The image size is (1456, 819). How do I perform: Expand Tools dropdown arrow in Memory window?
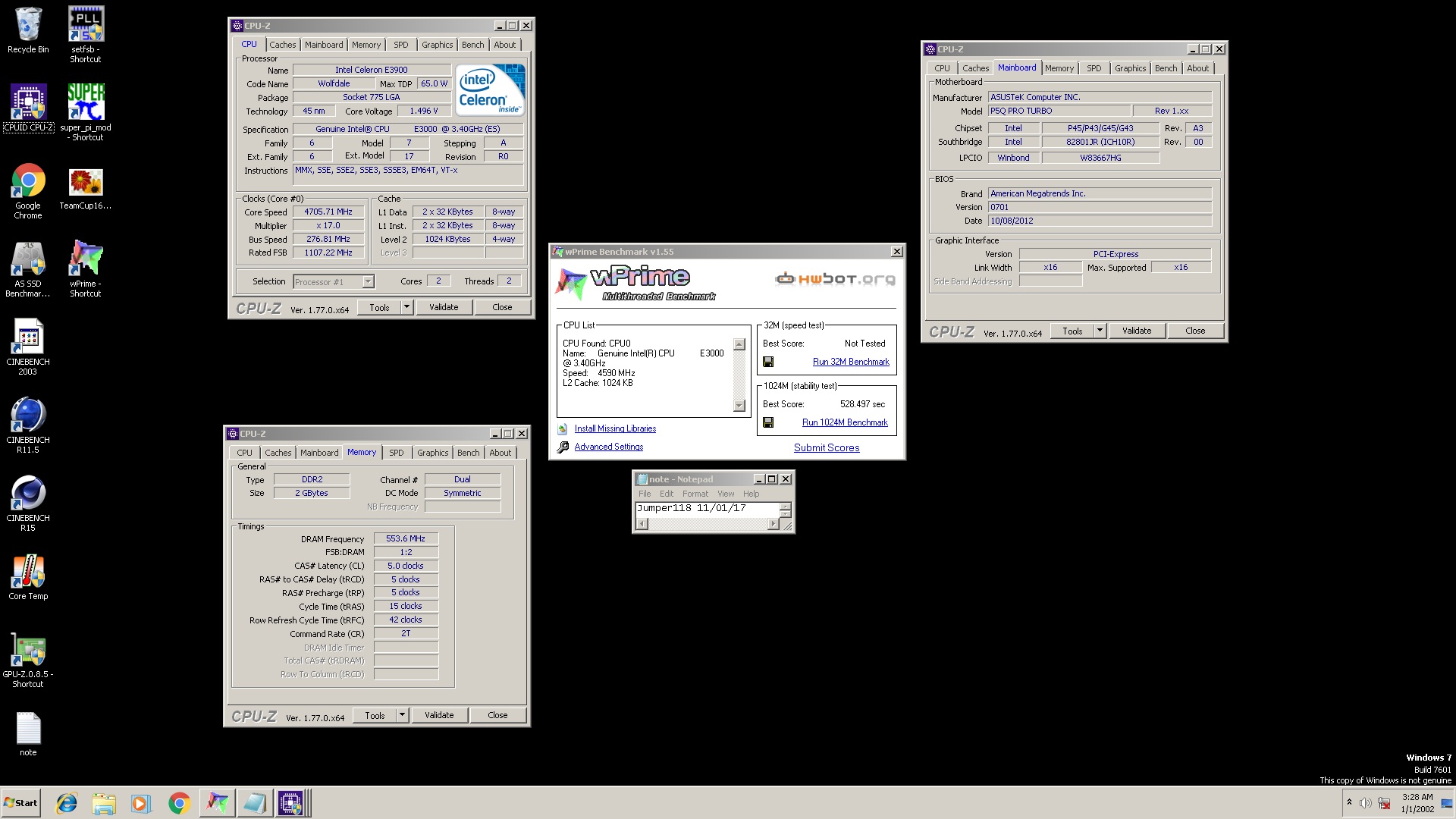coord(402,715)
